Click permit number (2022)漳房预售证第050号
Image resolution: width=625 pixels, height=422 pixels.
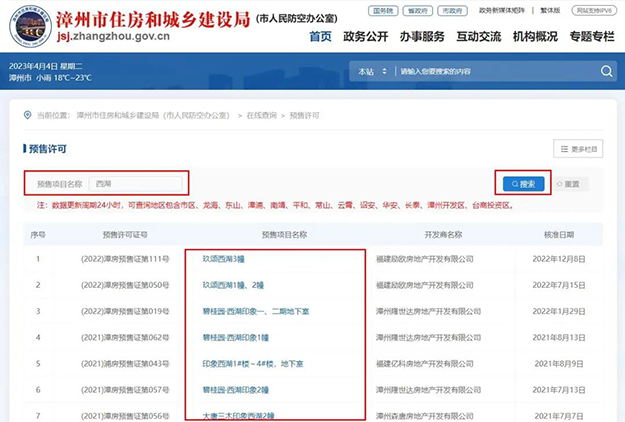pos(125,285)
